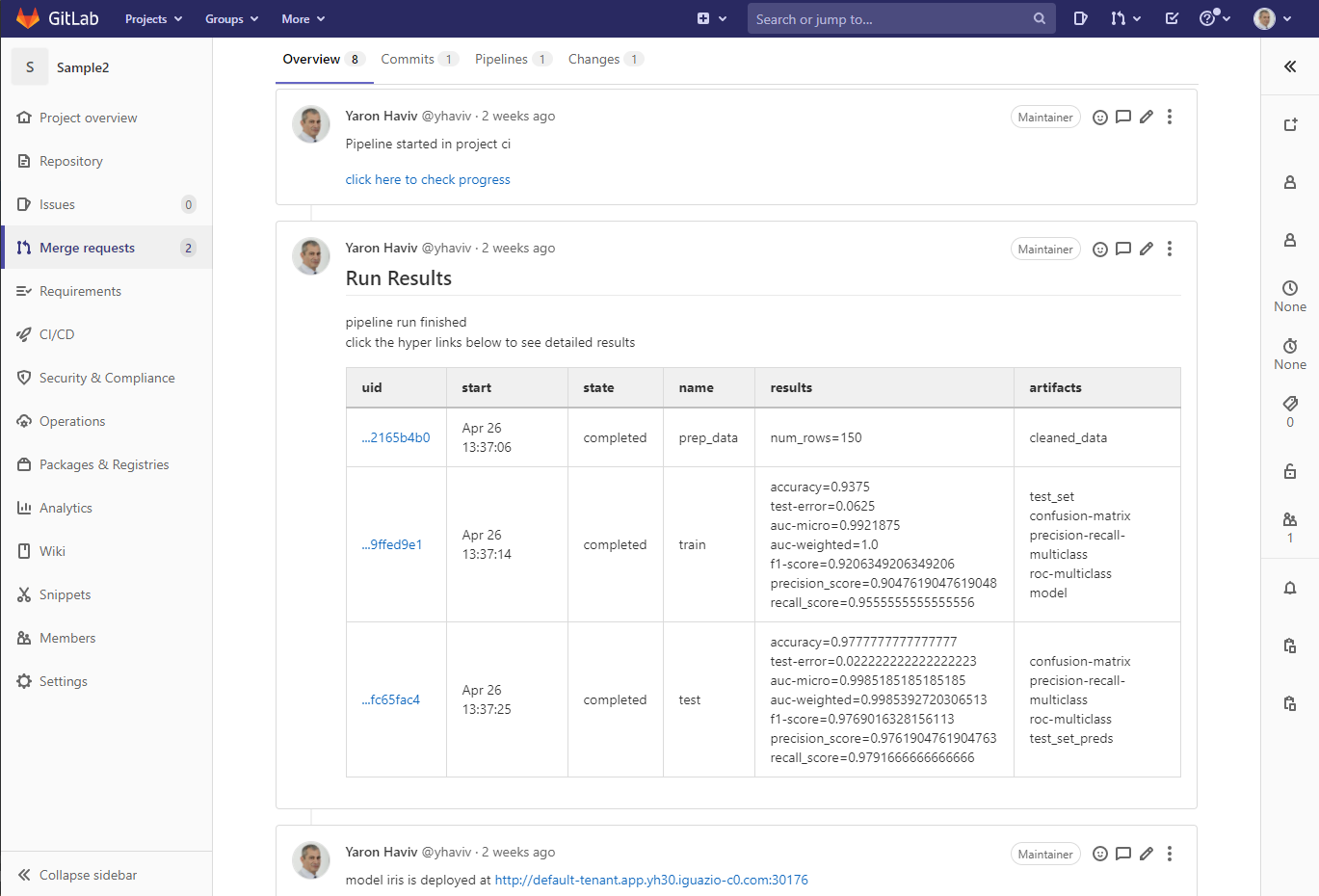This screenshot has height=896, width=1319.
Task: Collapse sidebar at the bottom
Action: (x=106, y=875)
